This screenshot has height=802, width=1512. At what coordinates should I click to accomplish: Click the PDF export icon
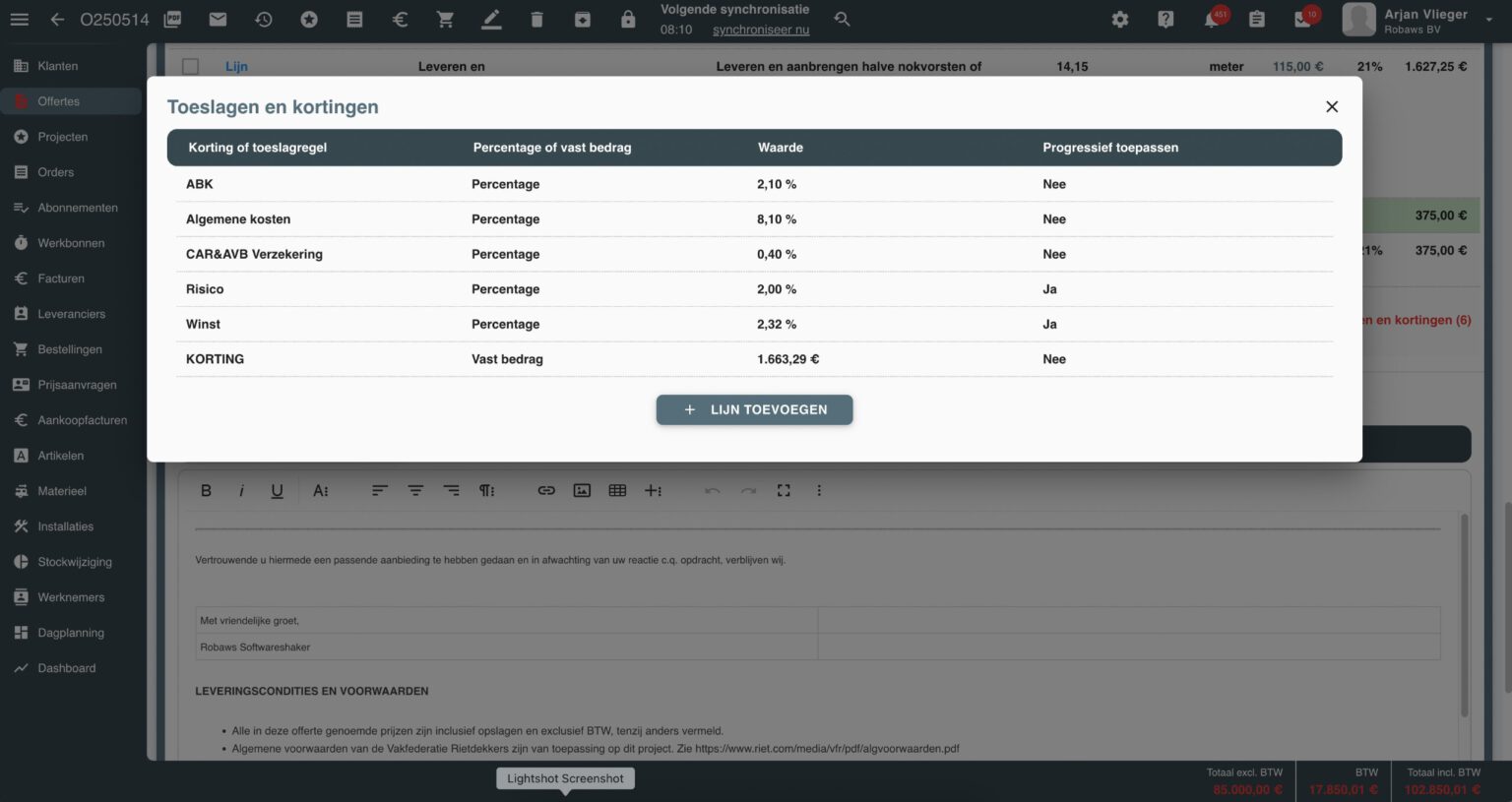(173, 20)
